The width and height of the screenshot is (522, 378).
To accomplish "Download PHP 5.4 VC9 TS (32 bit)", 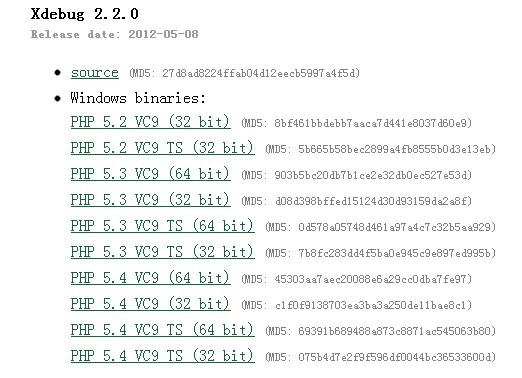I will pos(162,356).
